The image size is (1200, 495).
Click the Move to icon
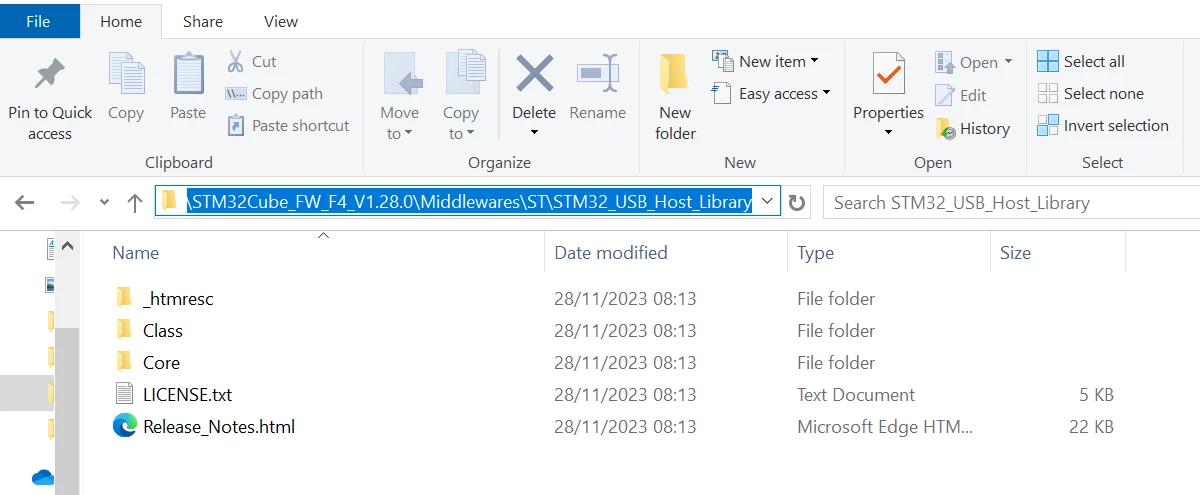coord(401,75)
